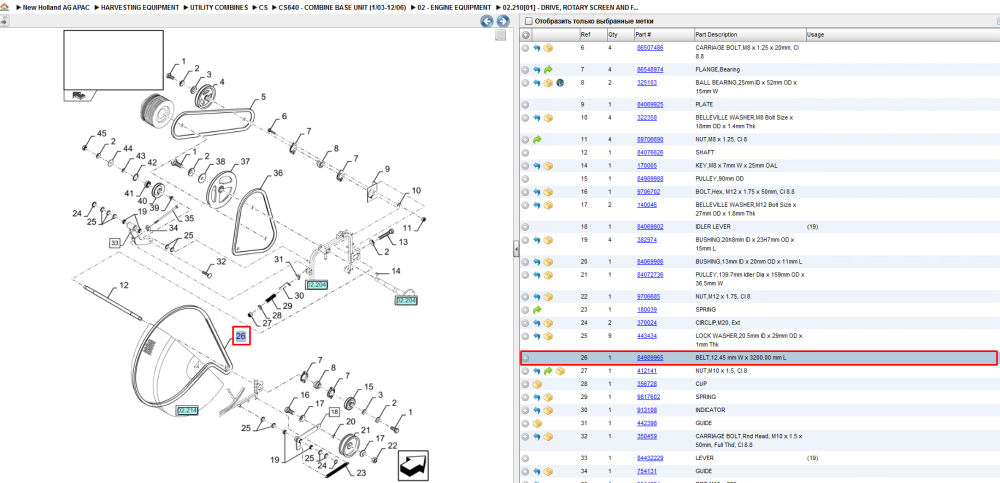Click the blue arrow icon on KEY,M8 row
The image size is (1000, 483).
coord(537,166)
